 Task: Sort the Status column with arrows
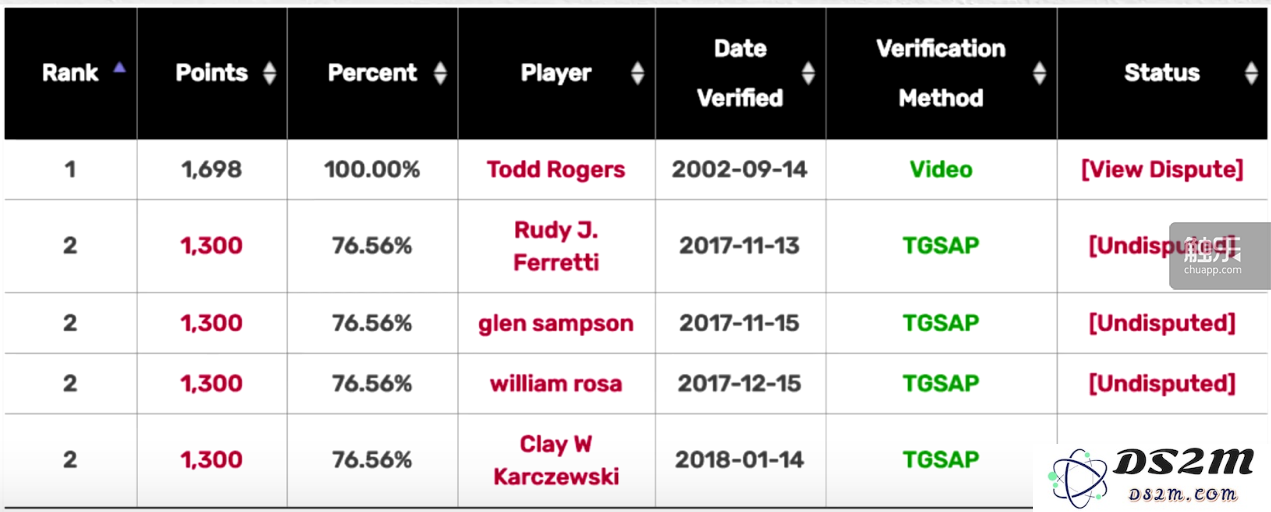click(x=1251, y=73)
